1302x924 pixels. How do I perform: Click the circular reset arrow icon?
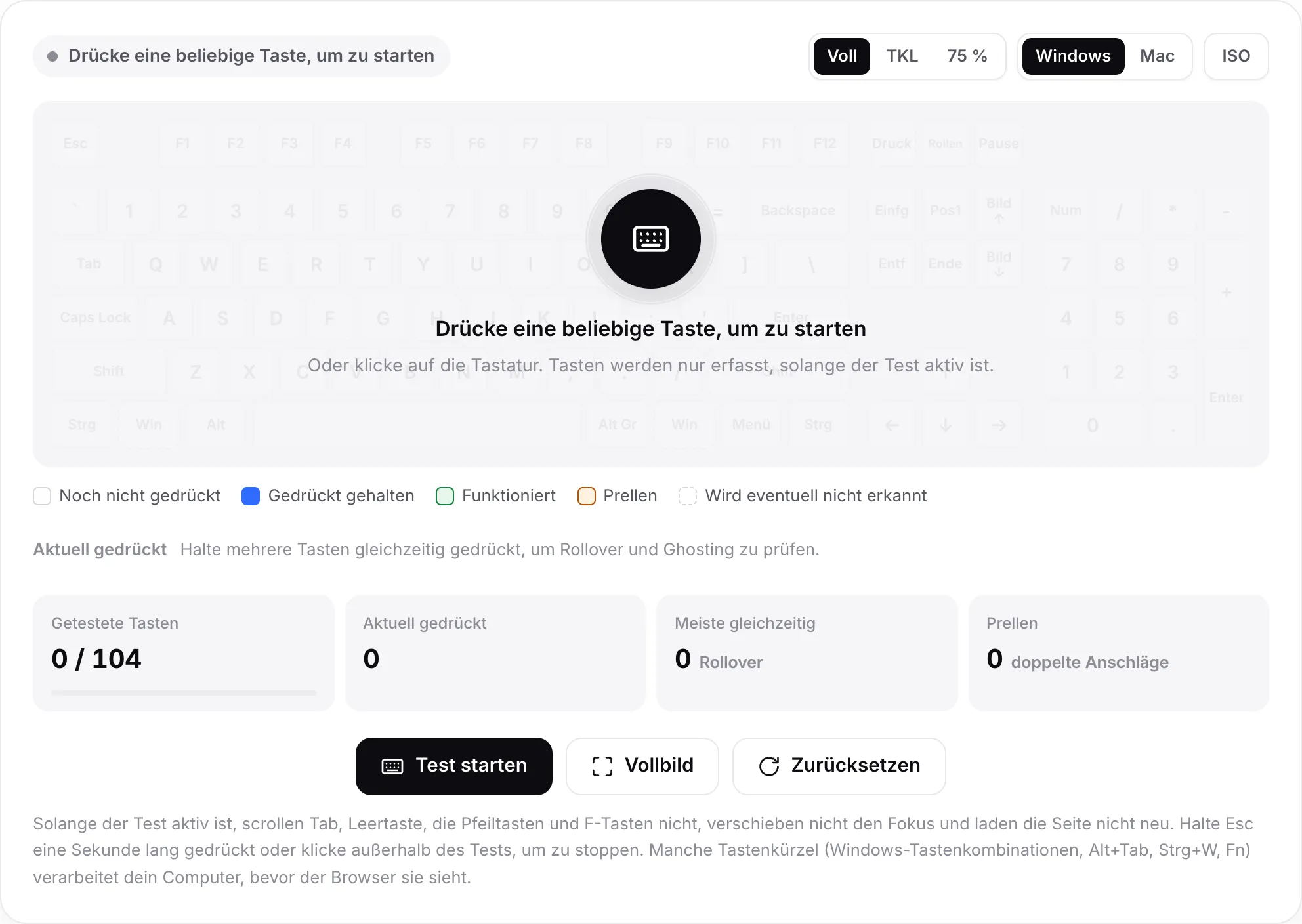tap(768, 766)
